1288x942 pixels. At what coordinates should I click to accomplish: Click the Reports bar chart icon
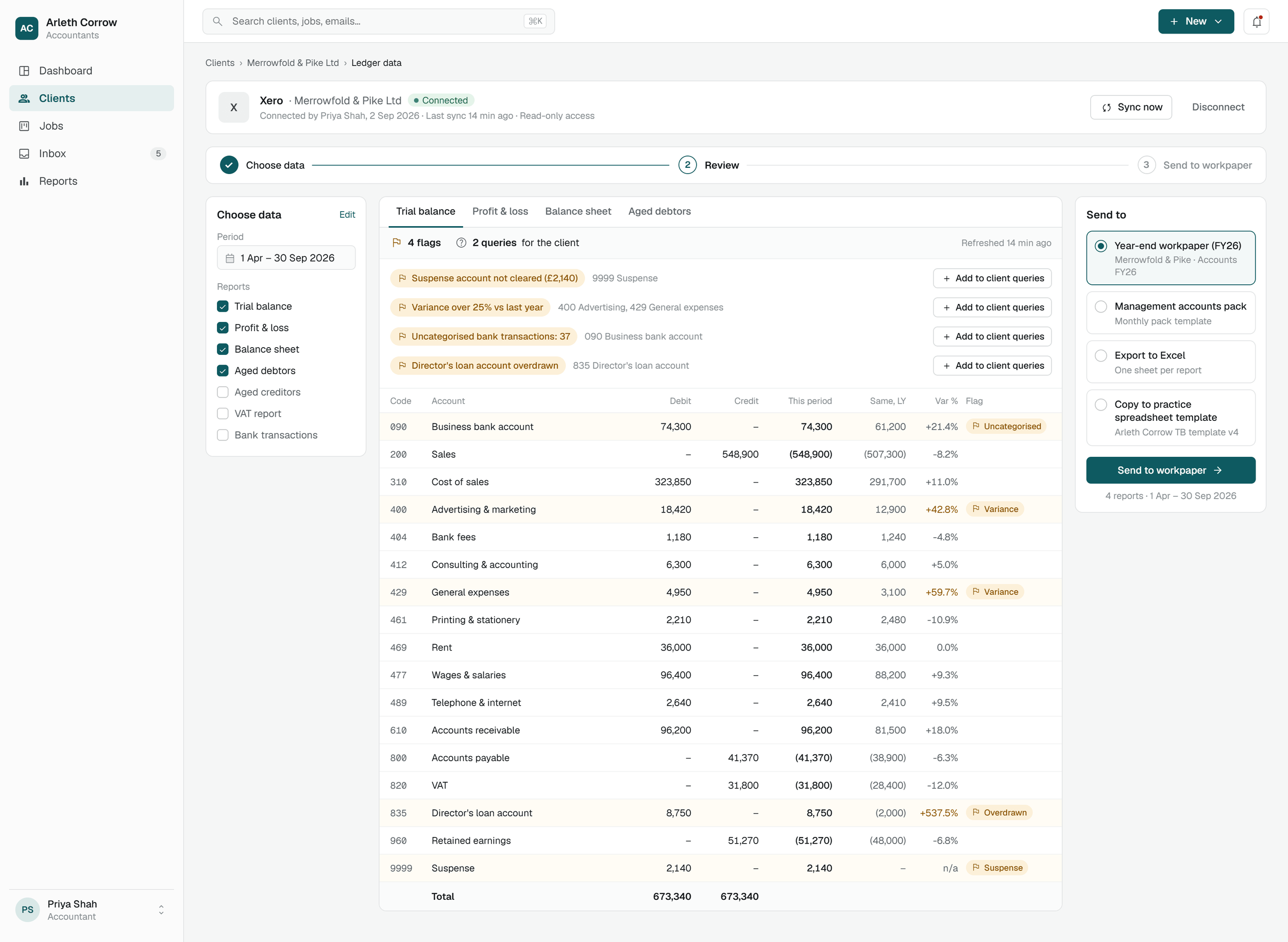[x=24, y=181]
